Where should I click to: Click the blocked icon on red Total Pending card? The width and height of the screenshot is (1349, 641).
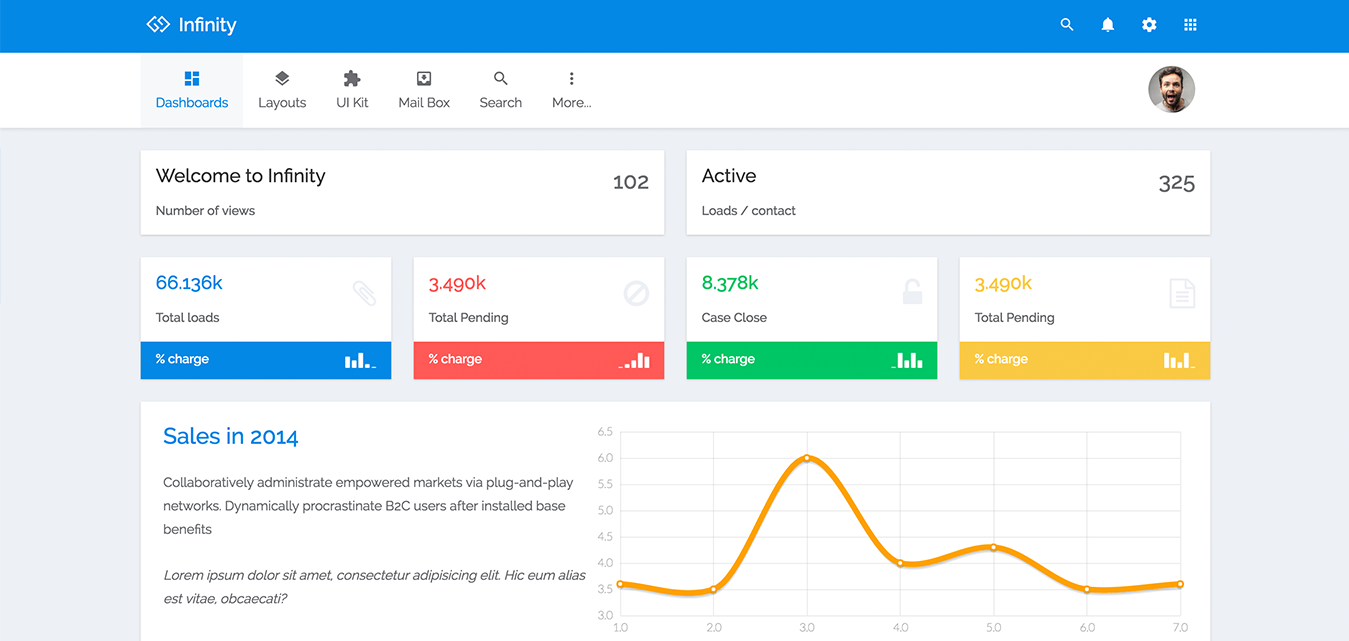pyautogui.click(x=636, y=293)
